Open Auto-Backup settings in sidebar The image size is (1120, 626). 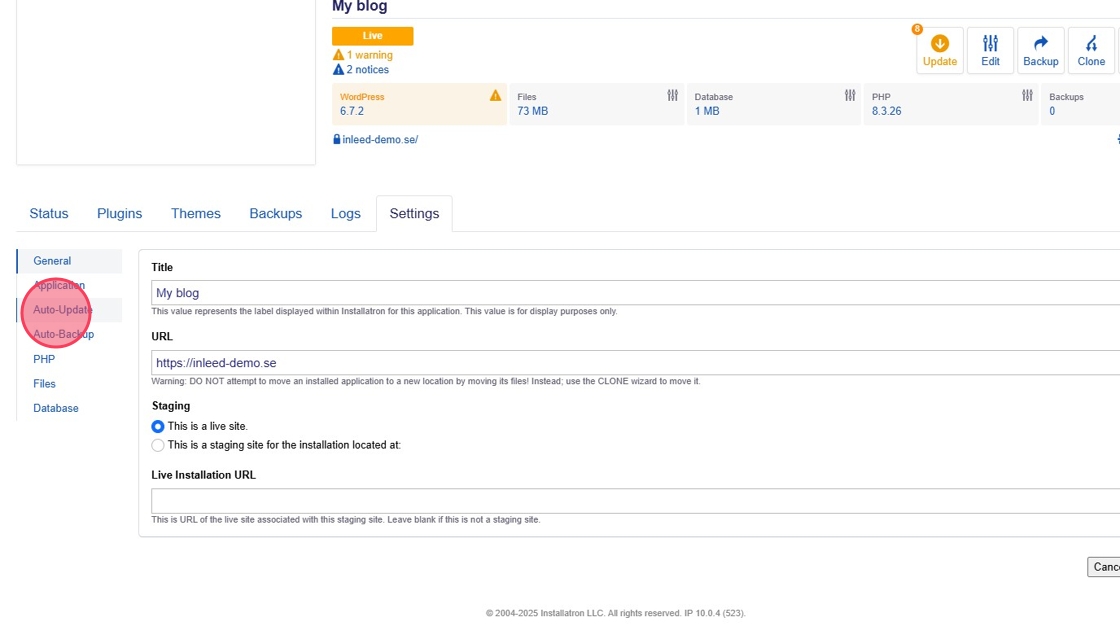(63, 335)
